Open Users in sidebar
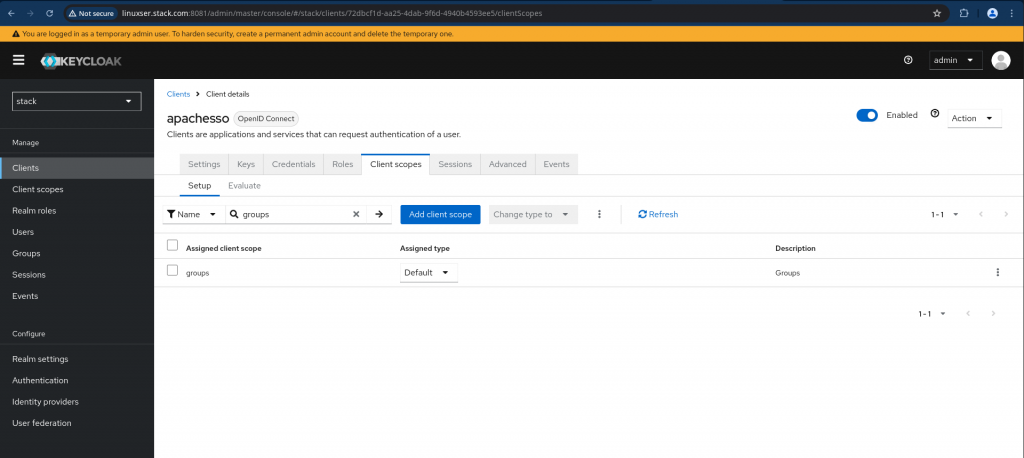 coord(77,232)
